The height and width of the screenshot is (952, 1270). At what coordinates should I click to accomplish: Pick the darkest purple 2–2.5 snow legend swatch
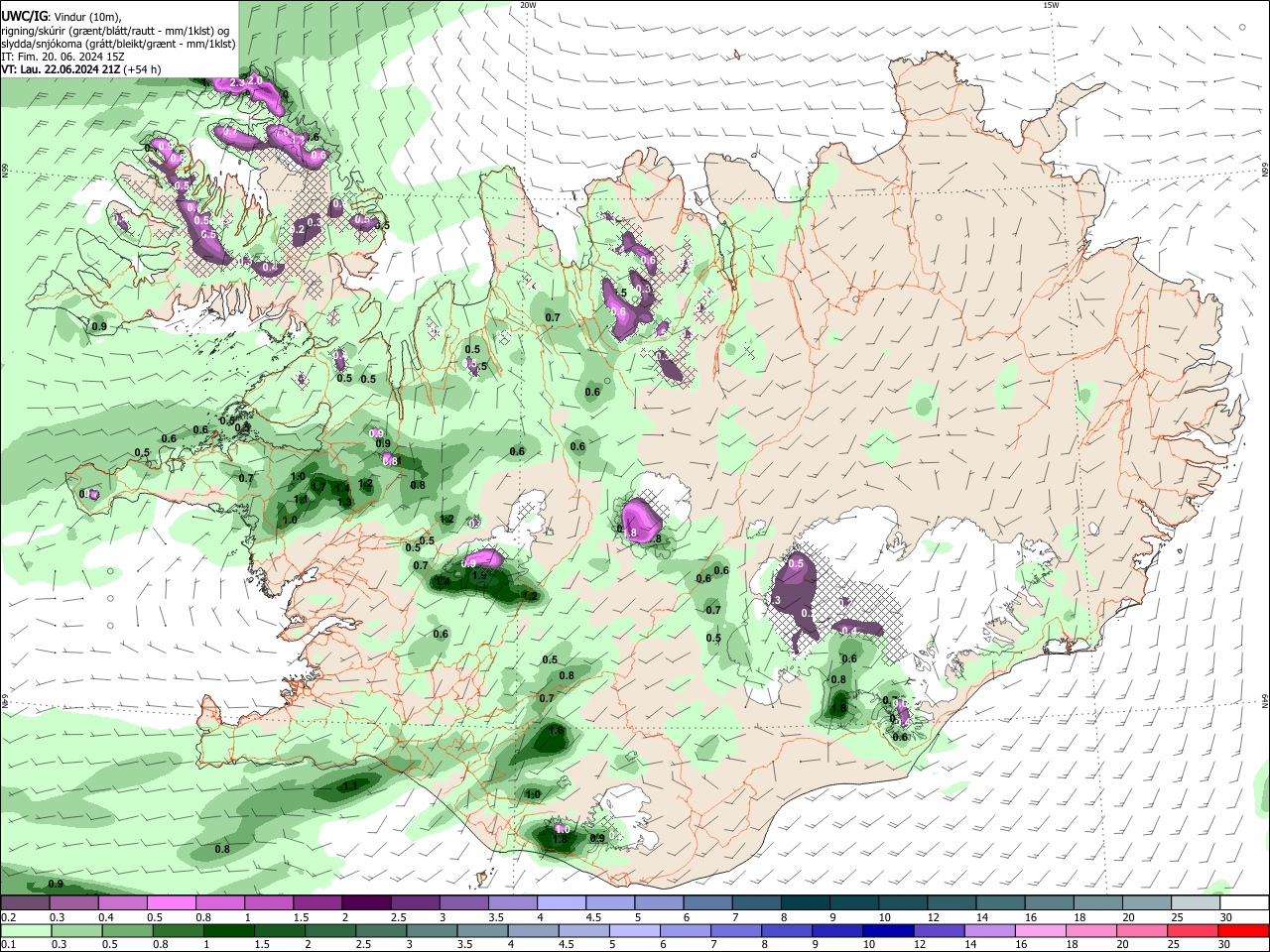pyautogui.click(x=366, y=902)
